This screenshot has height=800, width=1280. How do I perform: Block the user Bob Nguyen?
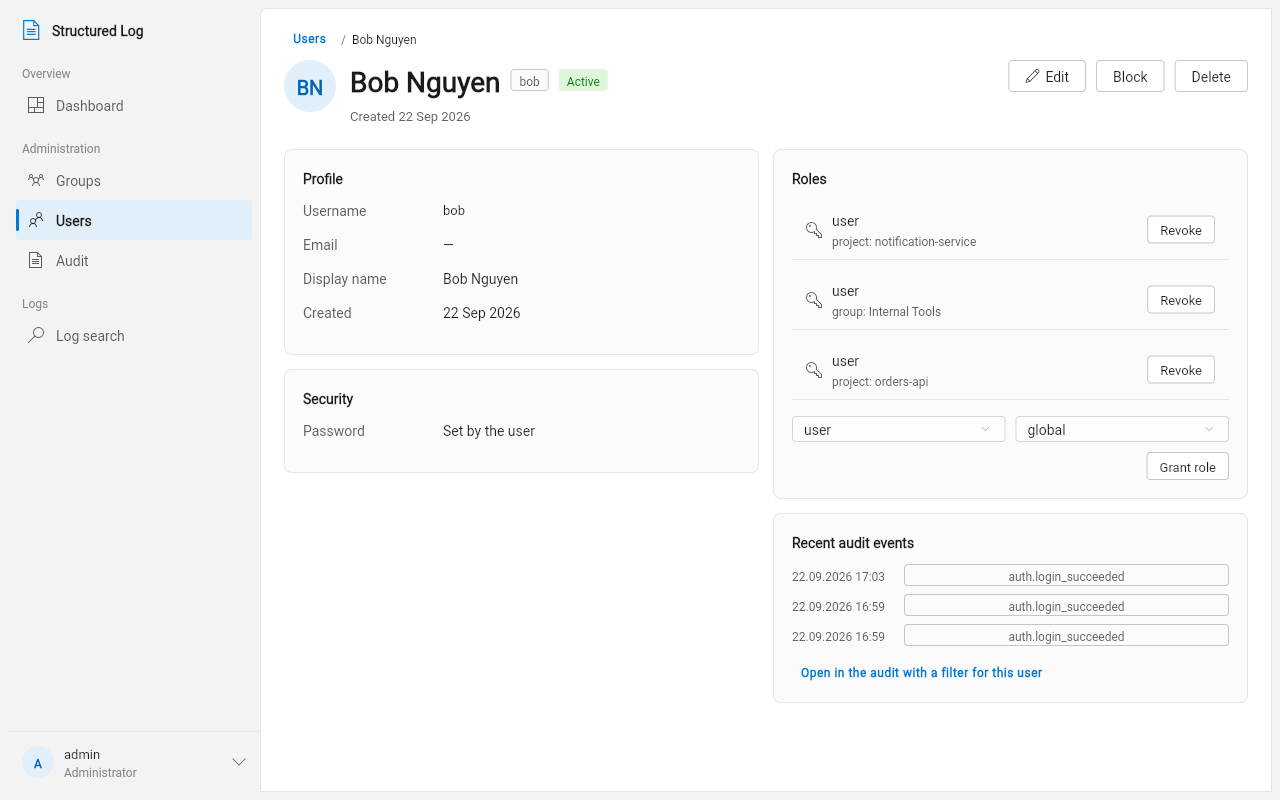tap(1130, 76)
